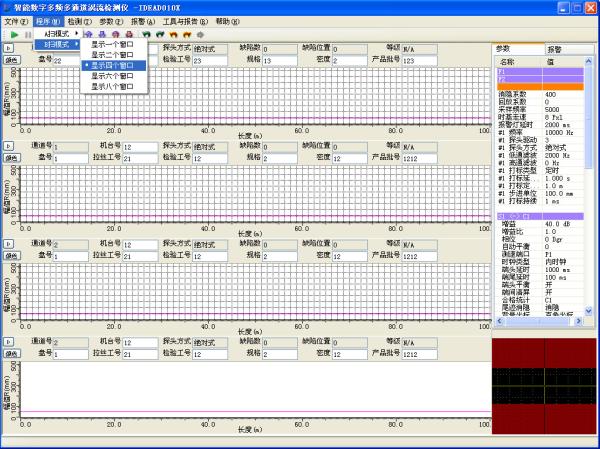Click the small arrow button of first chart panel

click(8, 48)
